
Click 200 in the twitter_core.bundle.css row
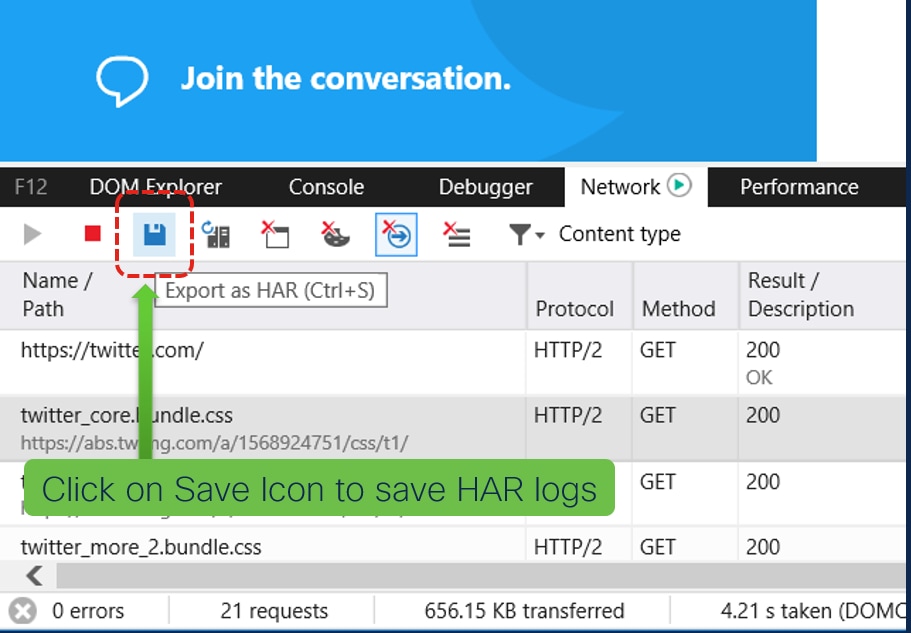[763, 416]
